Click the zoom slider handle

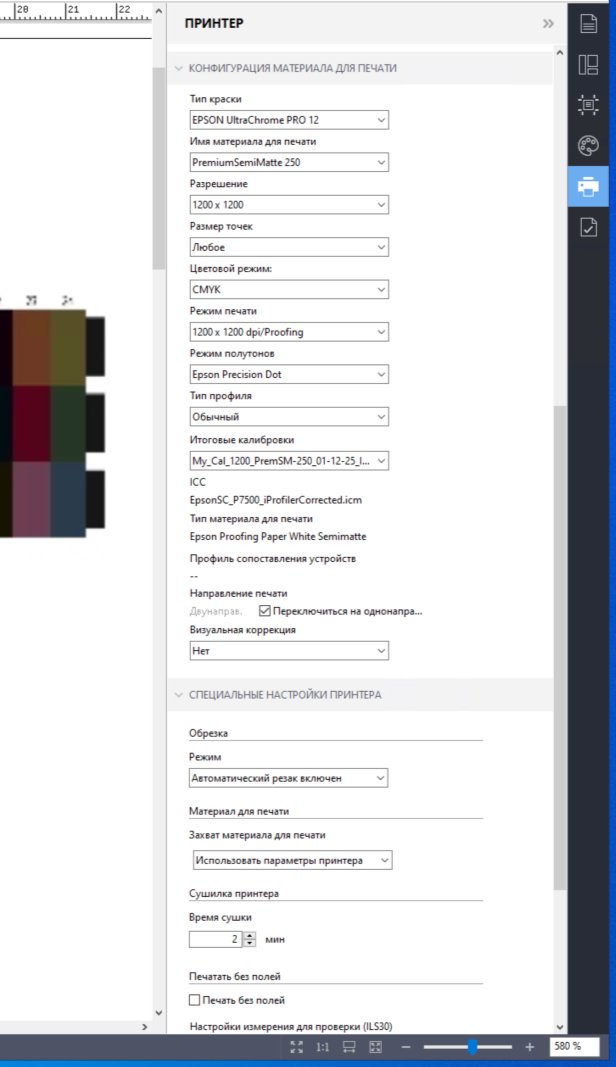pyautogui.click(x=472, y=1047)
